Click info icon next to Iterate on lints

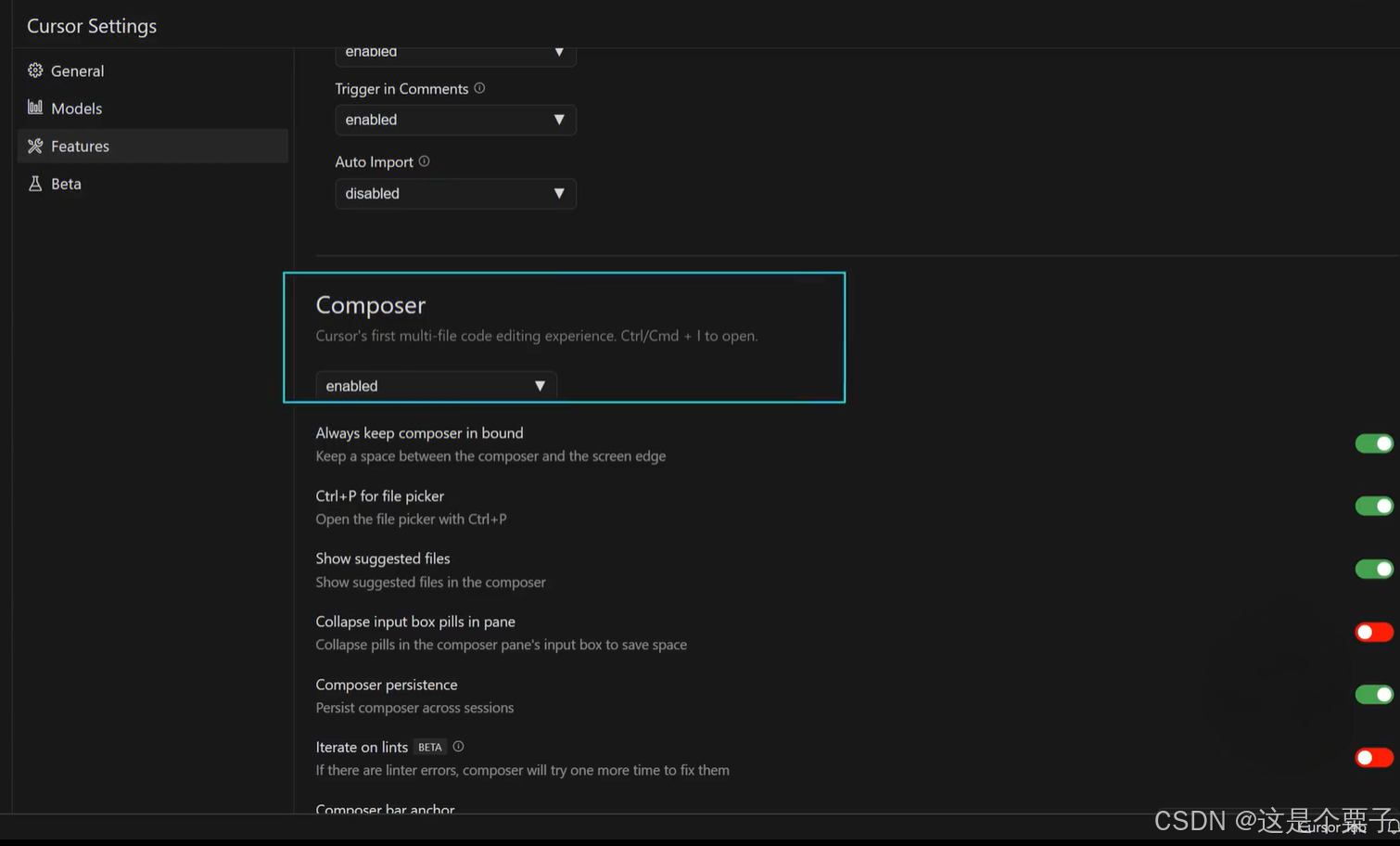click(458, 746)
